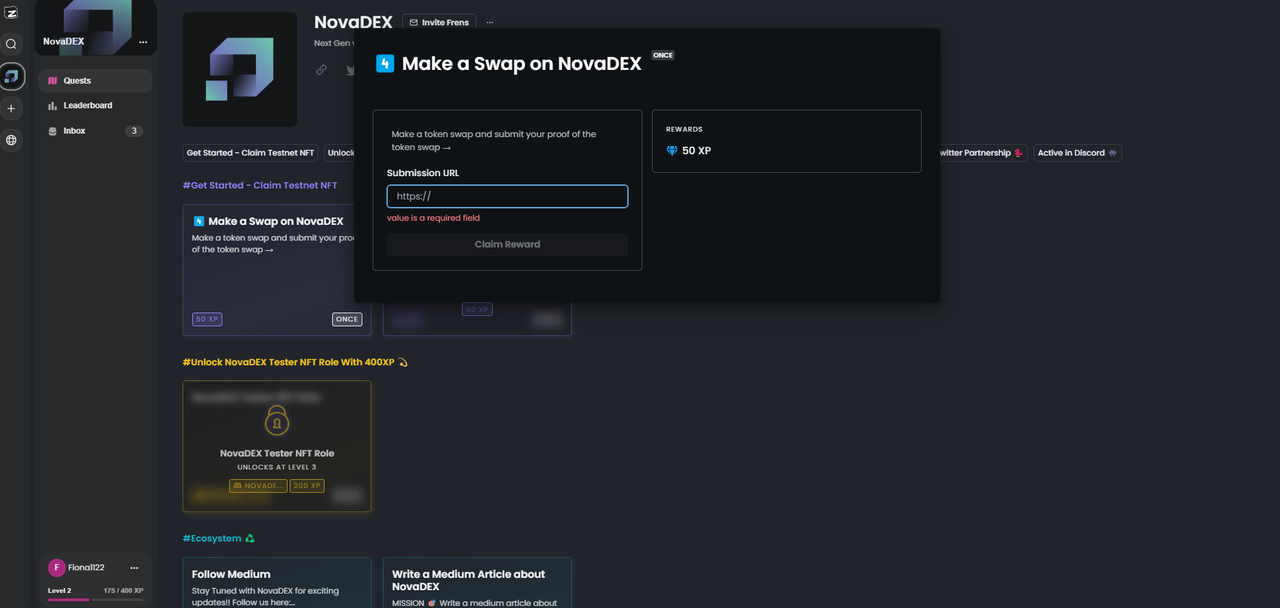Screen dimensions: 1280x608
Task: Go to the Quests section
Action: click(95, 81)
